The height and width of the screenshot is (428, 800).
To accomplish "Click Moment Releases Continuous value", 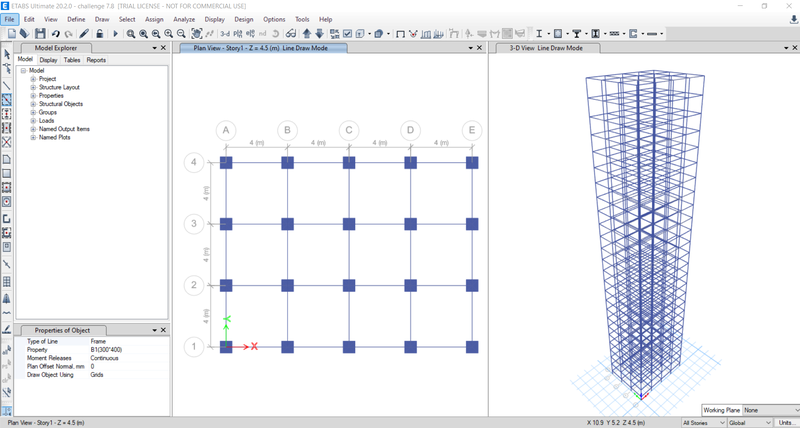I will point(105,358).
